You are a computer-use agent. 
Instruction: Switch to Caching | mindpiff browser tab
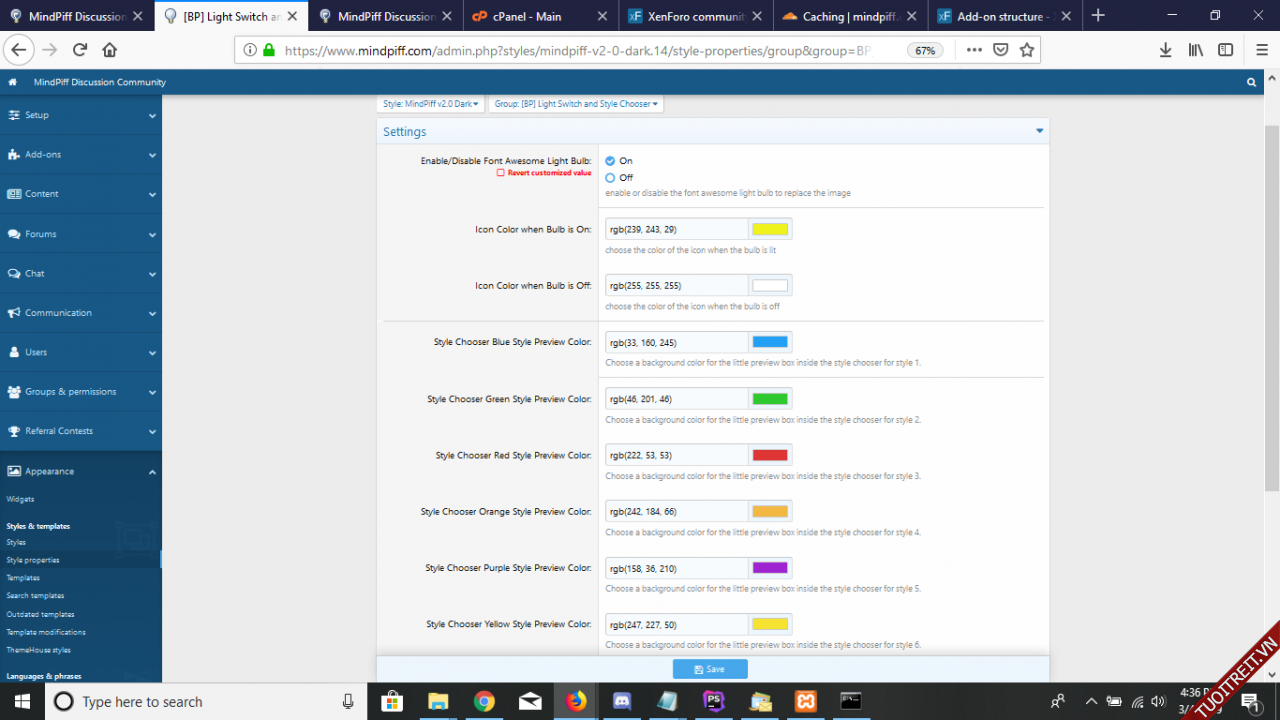click(848, 16)
